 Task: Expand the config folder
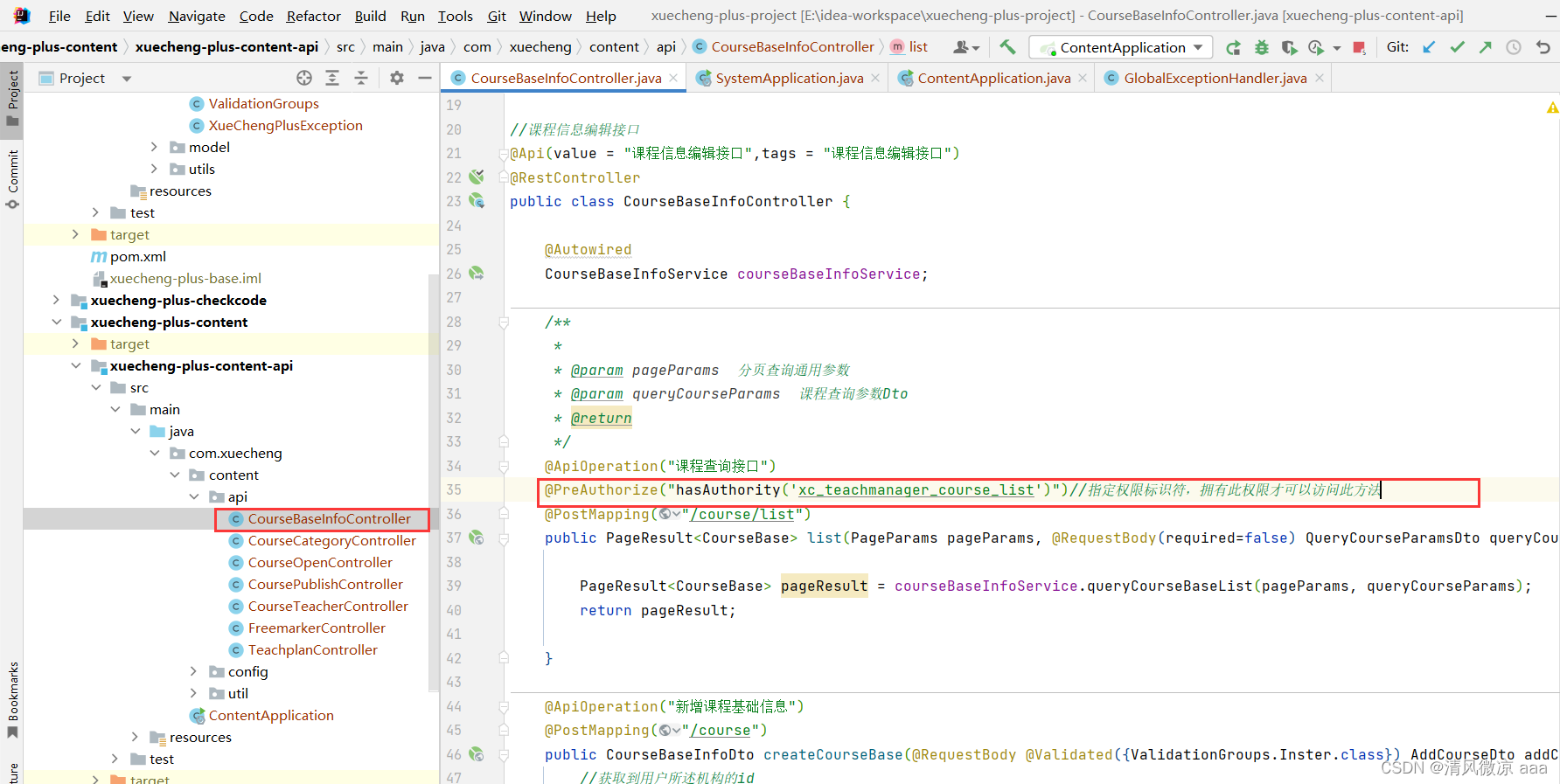click(193, 671)
